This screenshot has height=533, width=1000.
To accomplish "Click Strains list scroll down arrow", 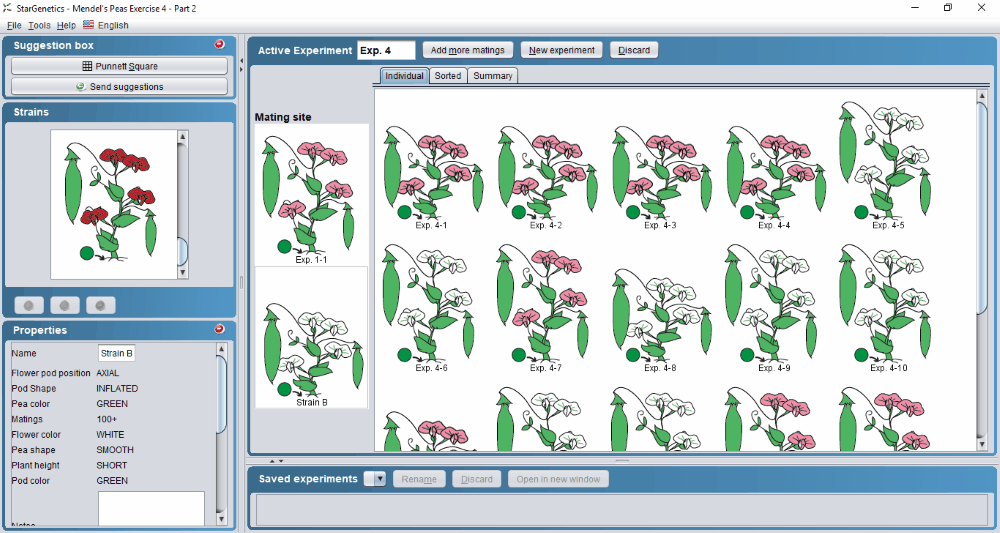I will click(182, 273).
